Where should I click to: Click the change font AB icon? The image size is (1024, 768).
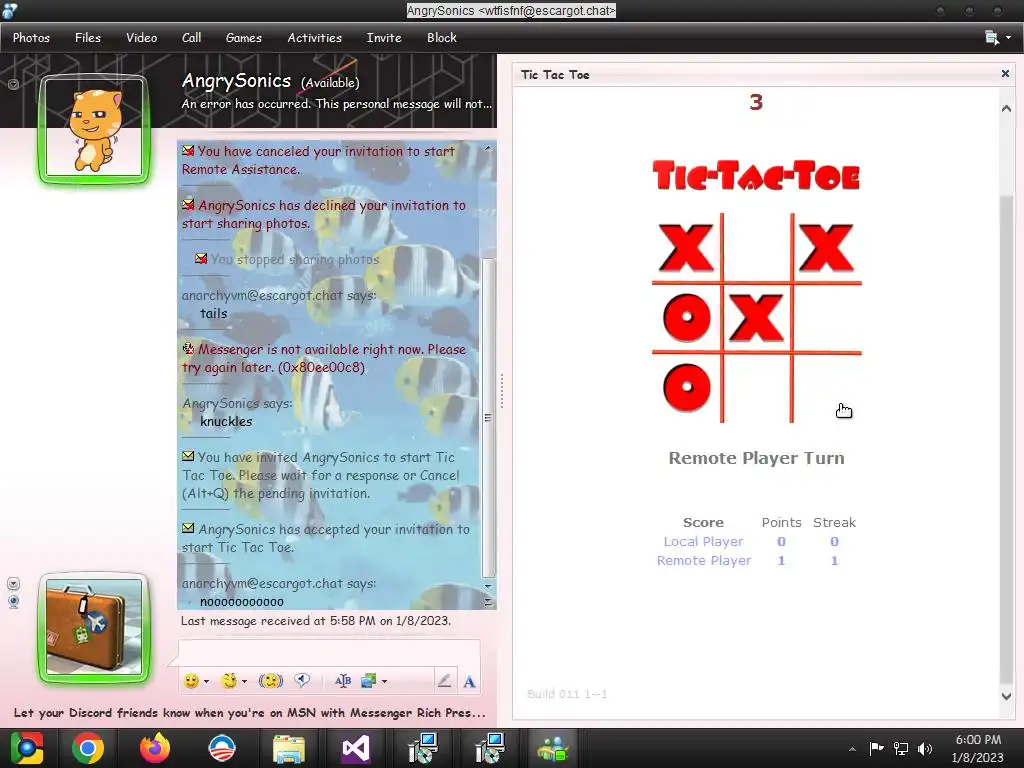click(x=342, y=681)
